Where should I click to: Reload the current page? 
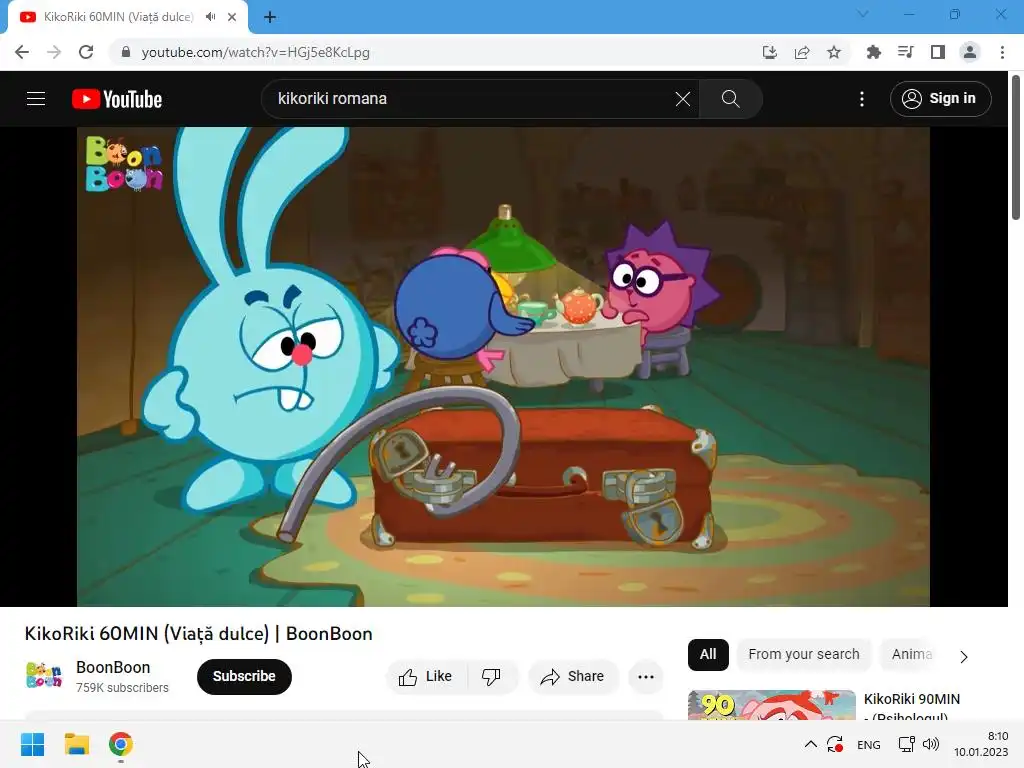pos(86,52)
